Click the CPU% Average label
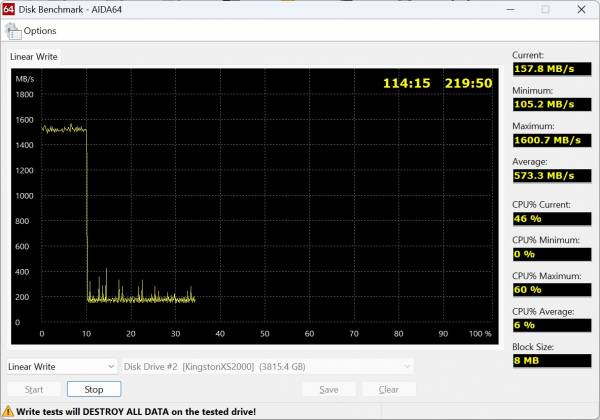Screen dimensions: 600x420 coord(543,311)
